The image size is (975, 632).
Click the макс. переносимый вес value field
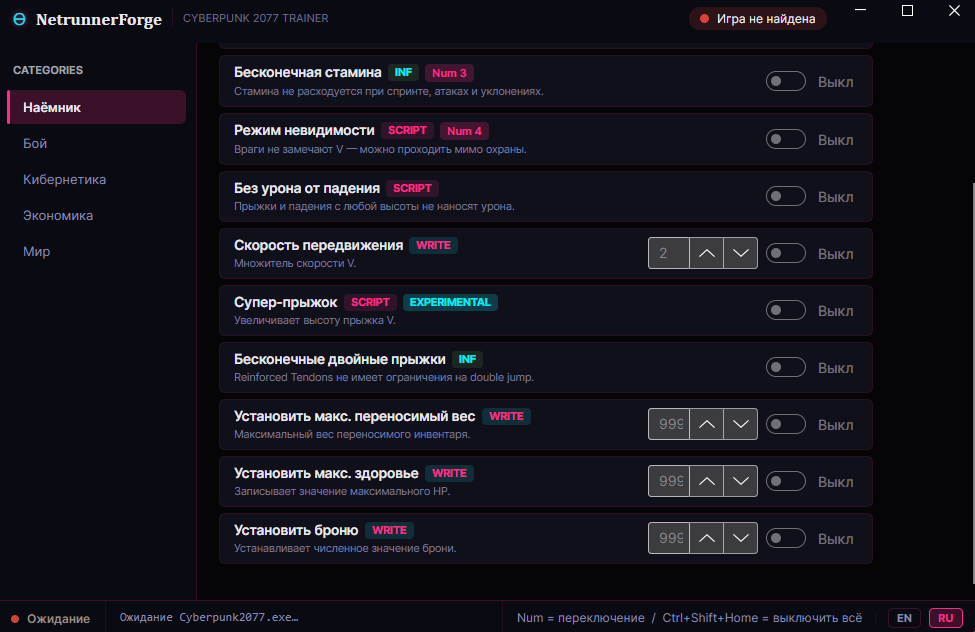coord(668,424)
